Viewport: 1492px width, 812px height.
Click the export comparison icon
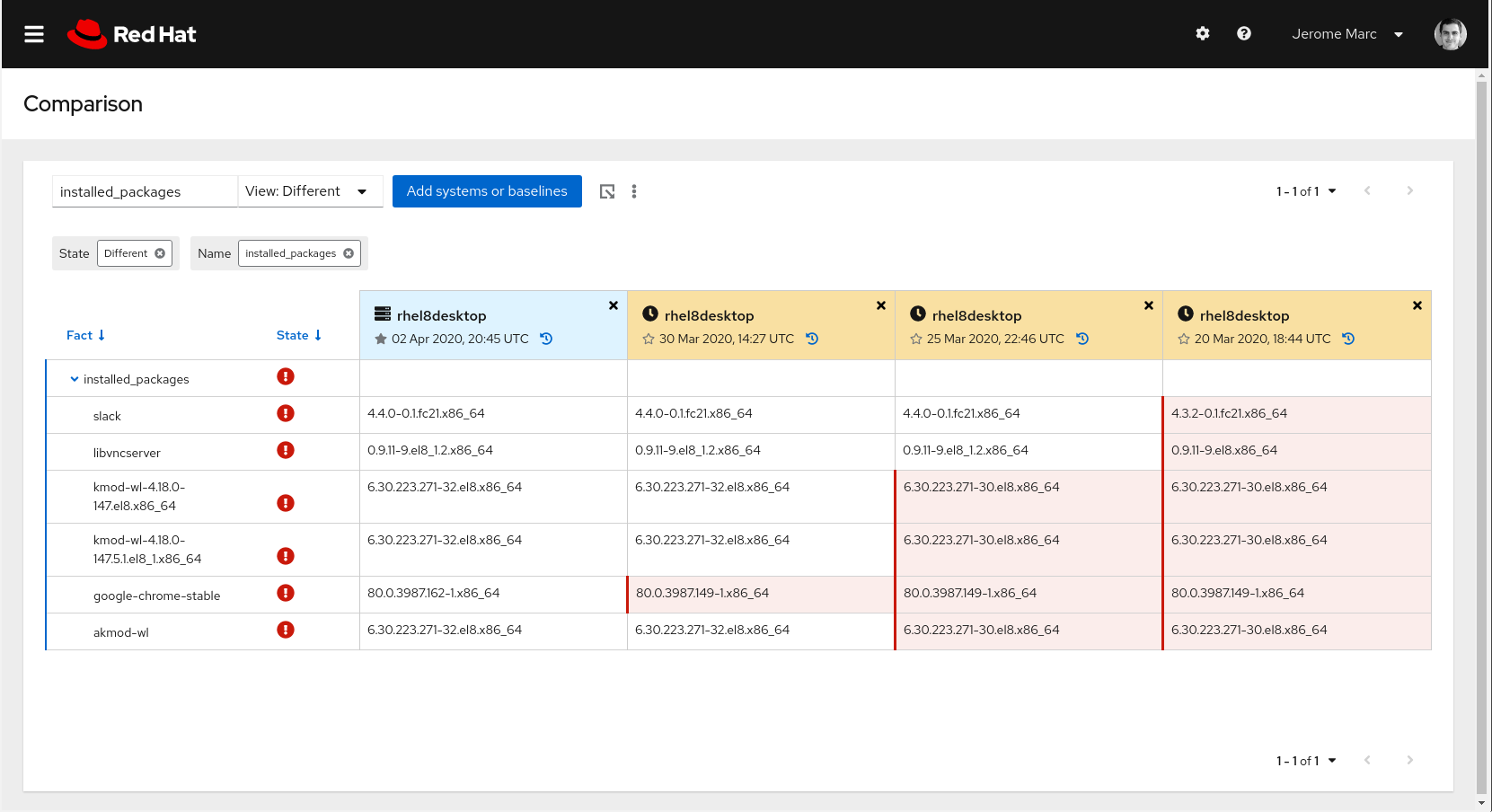tap(607, 191)
